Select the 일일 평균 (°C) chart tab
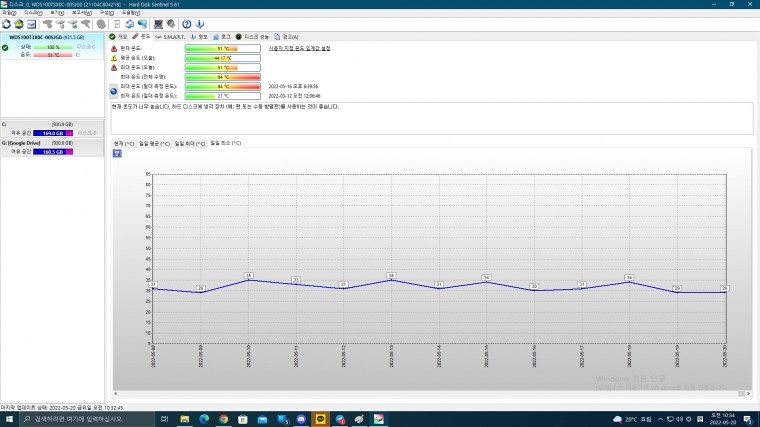Screen dimensions: 760x427 [154, 143]
